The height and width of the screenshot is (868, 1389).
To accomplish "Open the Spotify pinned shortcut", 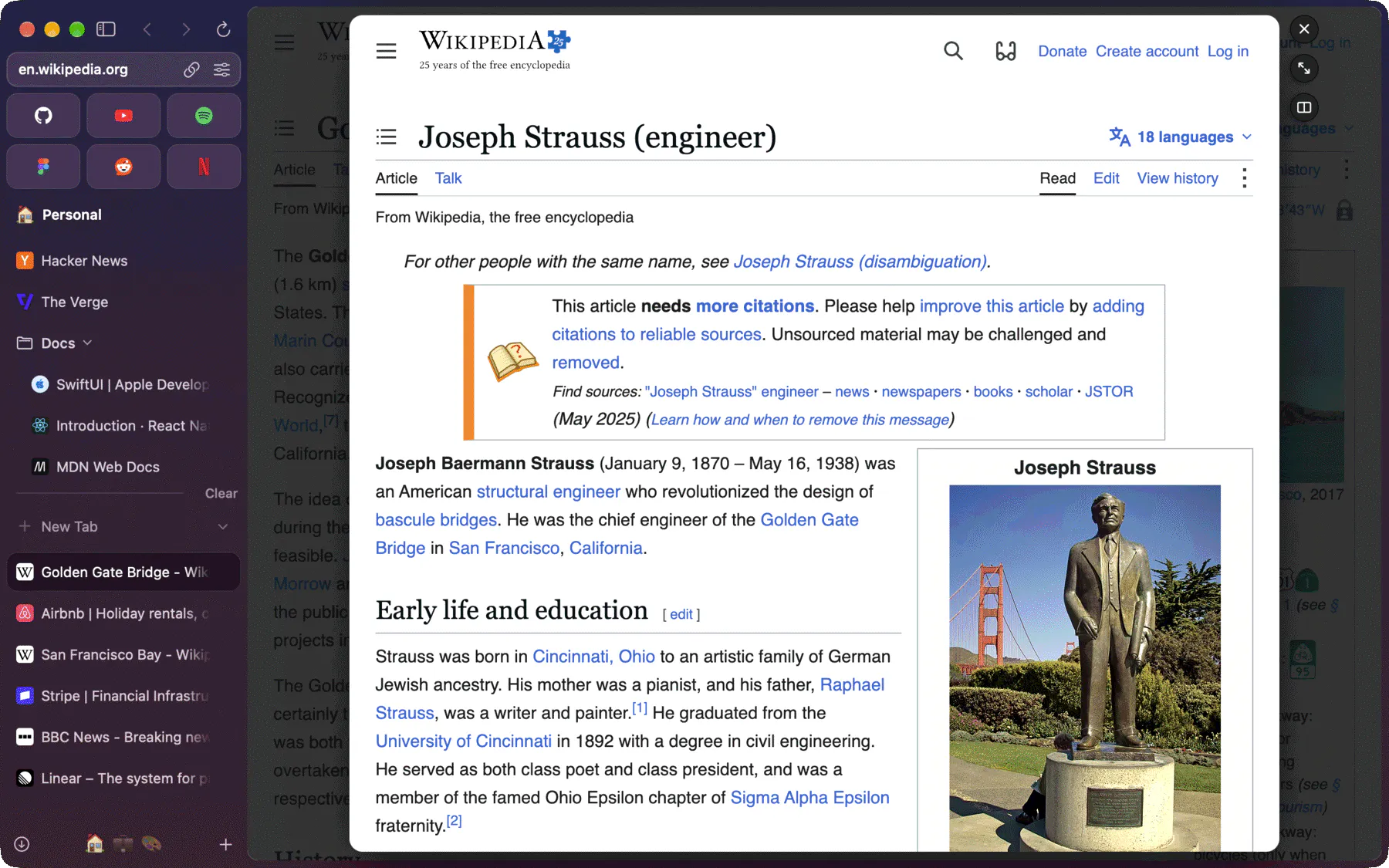I will 204,116.
